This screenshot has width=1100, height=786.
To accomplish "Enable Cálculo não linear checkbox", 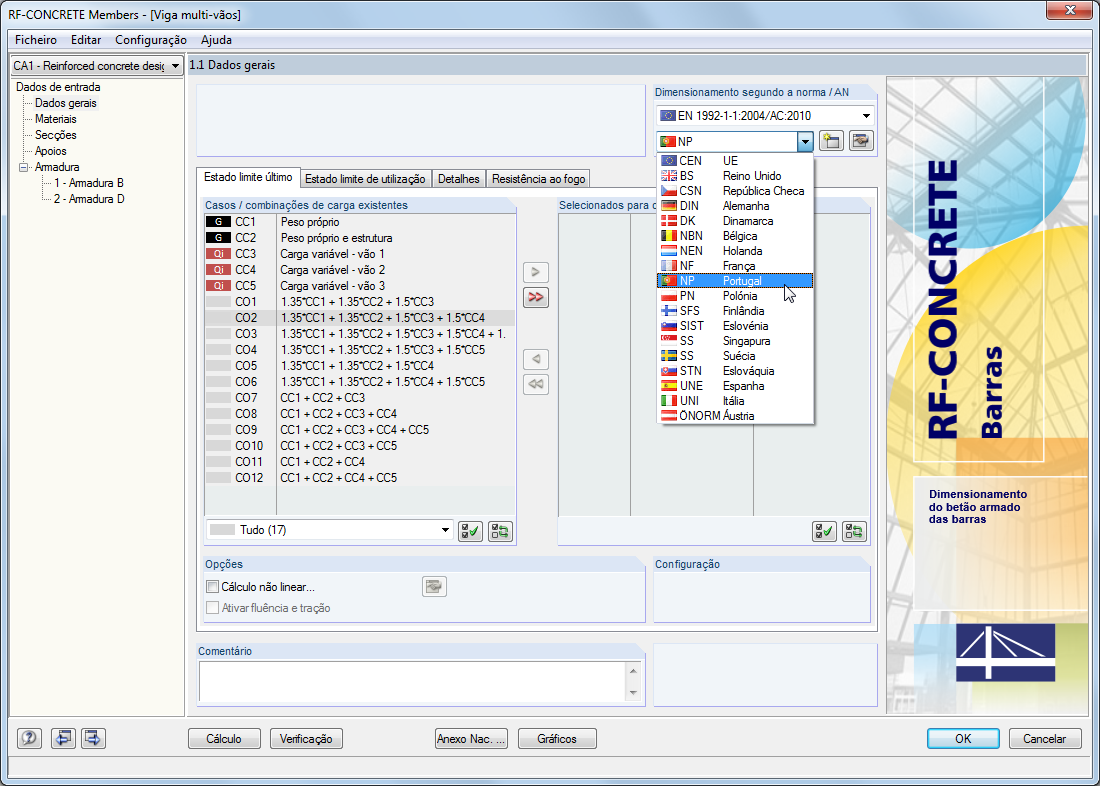I will click(x=213, y=587).
